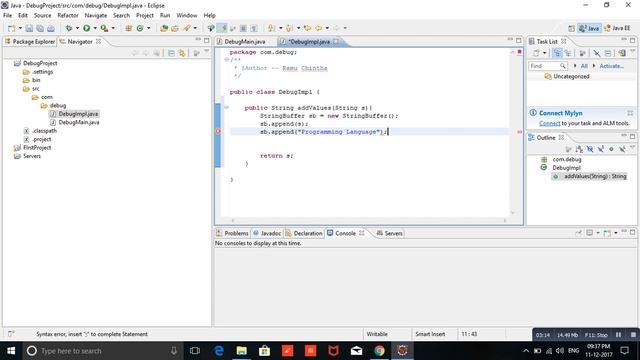Open the Search dropdown arrow
Viewport: 640px width, 360px height.
pos(195,28)
